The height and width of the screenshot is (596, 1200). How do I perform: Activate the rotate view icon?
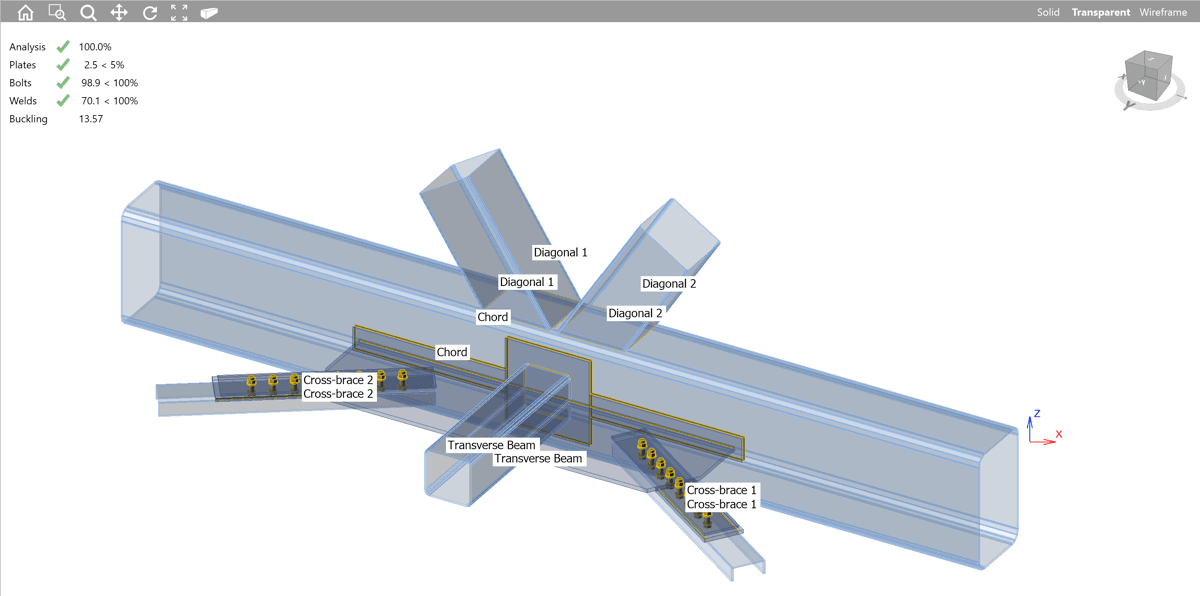(x=149, y=12)
